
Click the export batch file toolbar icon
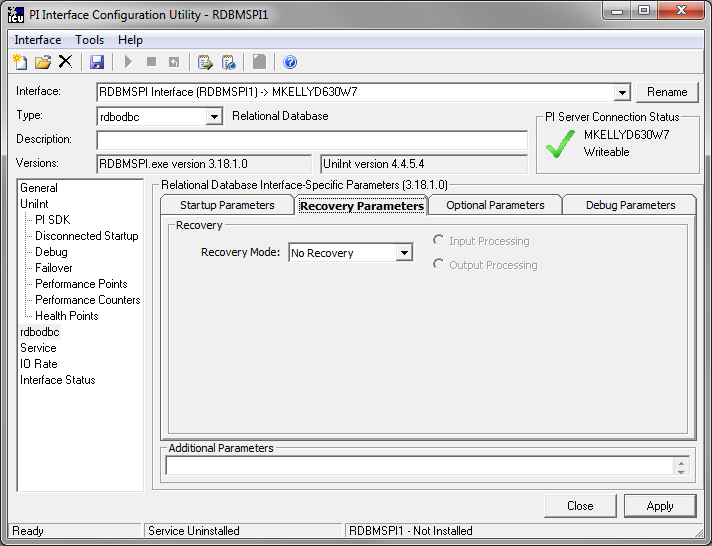click(x=205, y=62)
